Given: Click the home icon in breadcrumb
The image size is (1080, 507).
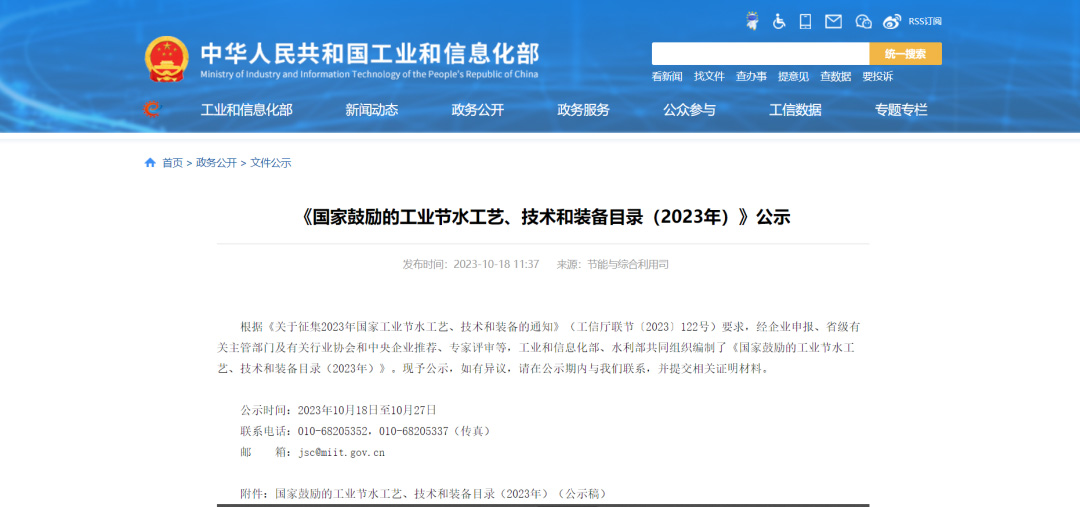Looking at the screenshot, I should (150, 163).
